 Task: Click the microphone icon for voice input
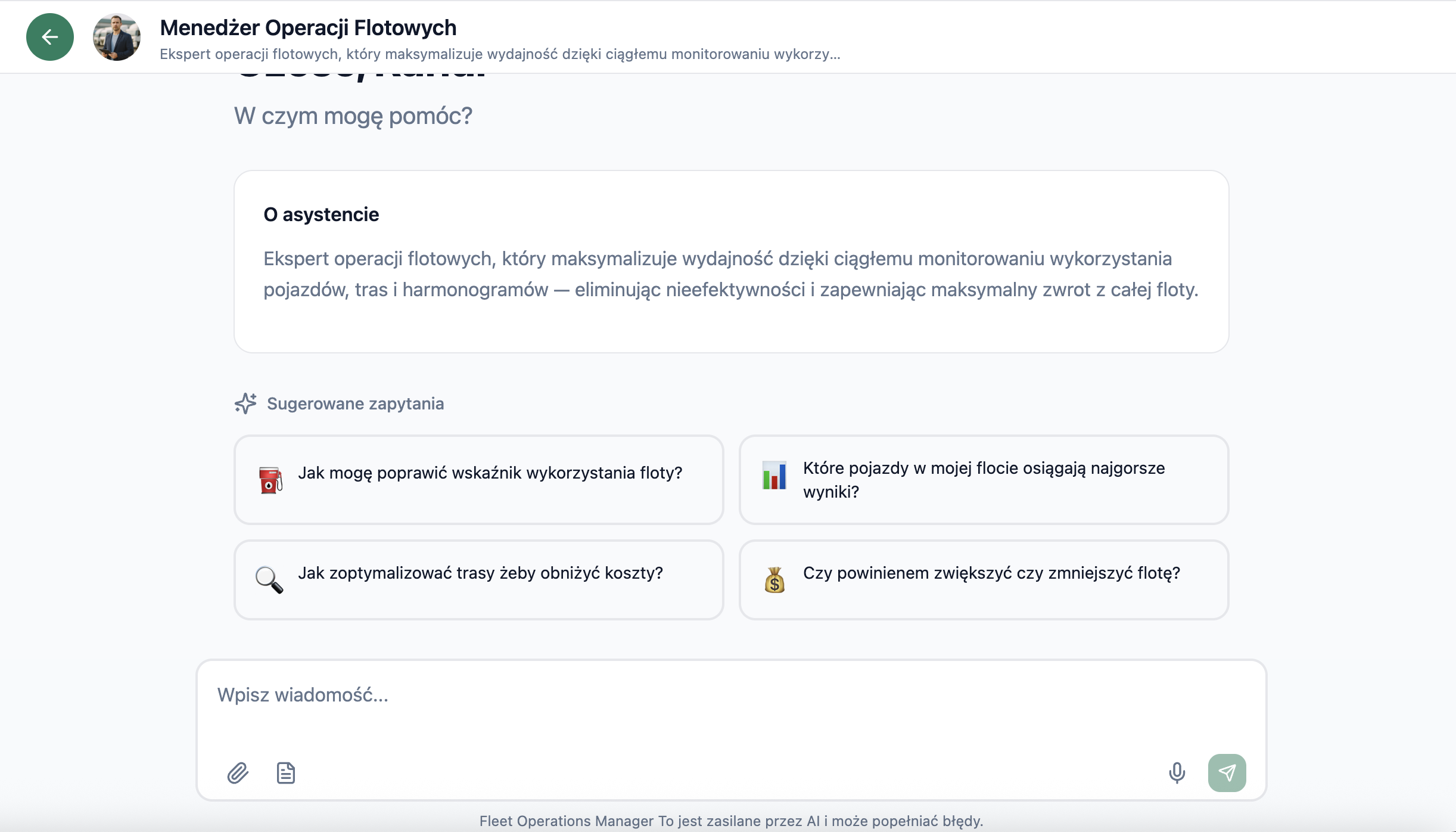click(x=1178, y=772)
